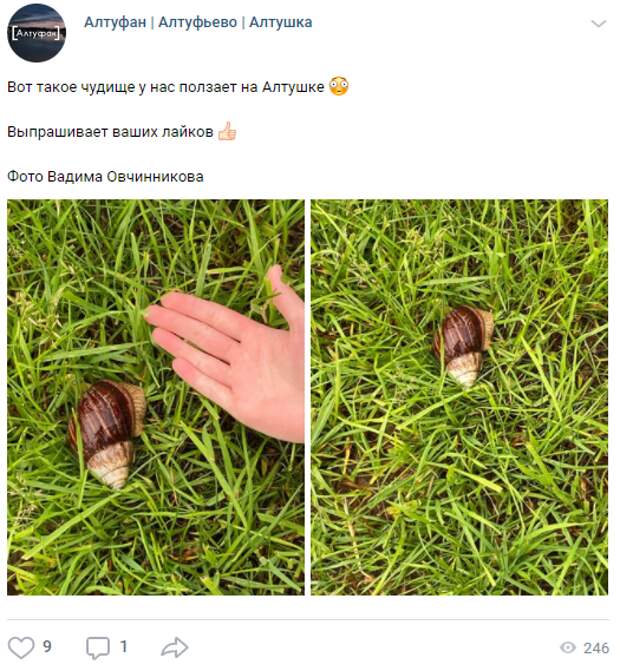
Task: Like the post with the heart icon
Action: pyautogui.click(x=21, y=647)
